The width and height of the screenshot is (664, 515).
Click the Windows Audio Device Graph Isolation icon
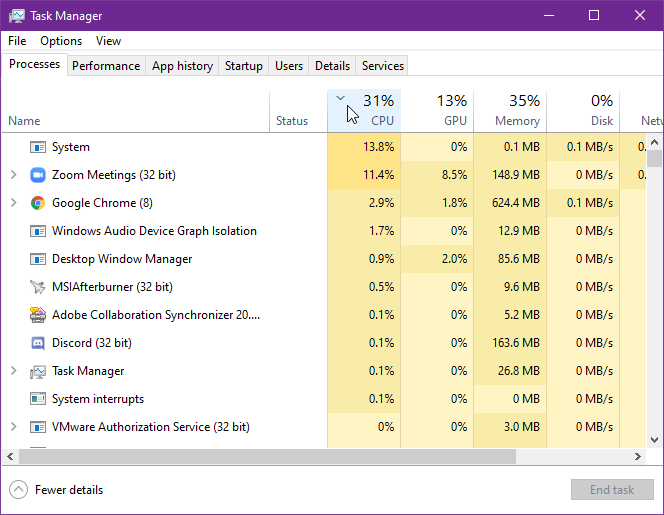(x=38, y=231)
